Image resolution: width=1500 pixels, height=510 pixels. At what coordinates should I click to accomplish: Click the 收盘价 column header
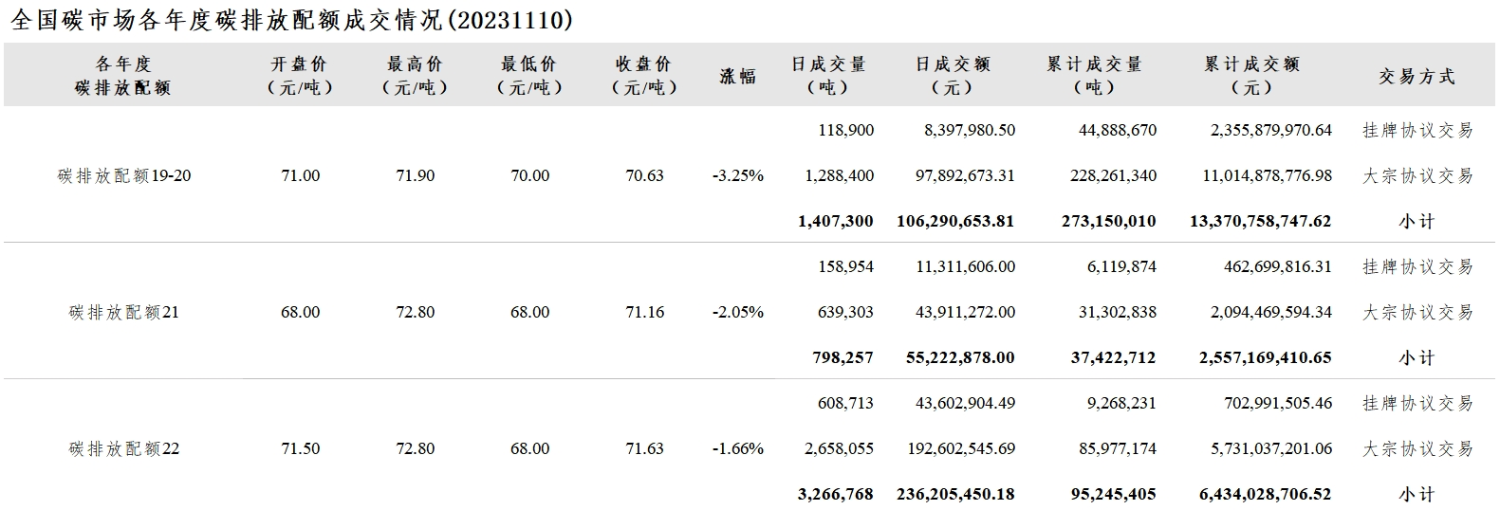point(645,76)
